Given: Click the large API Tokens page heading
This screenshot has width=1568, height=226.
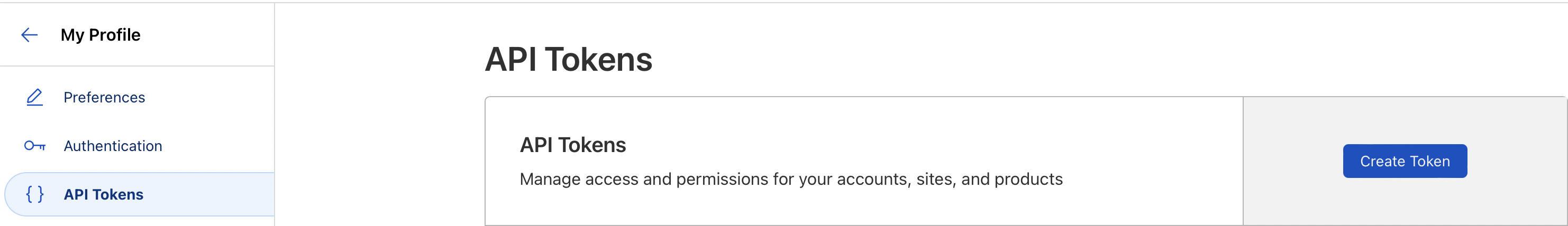Looking at the screenshot, I should 568,60.
